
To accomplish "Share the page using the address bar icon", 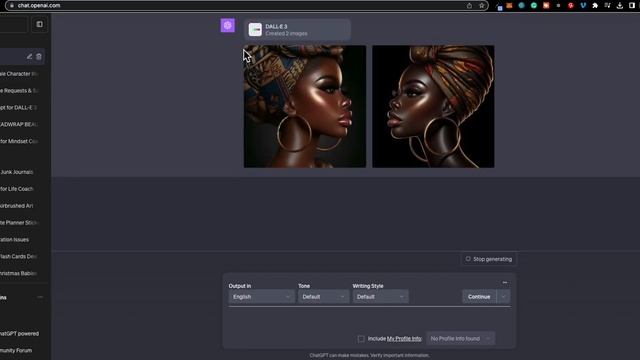I will point(469,6).
